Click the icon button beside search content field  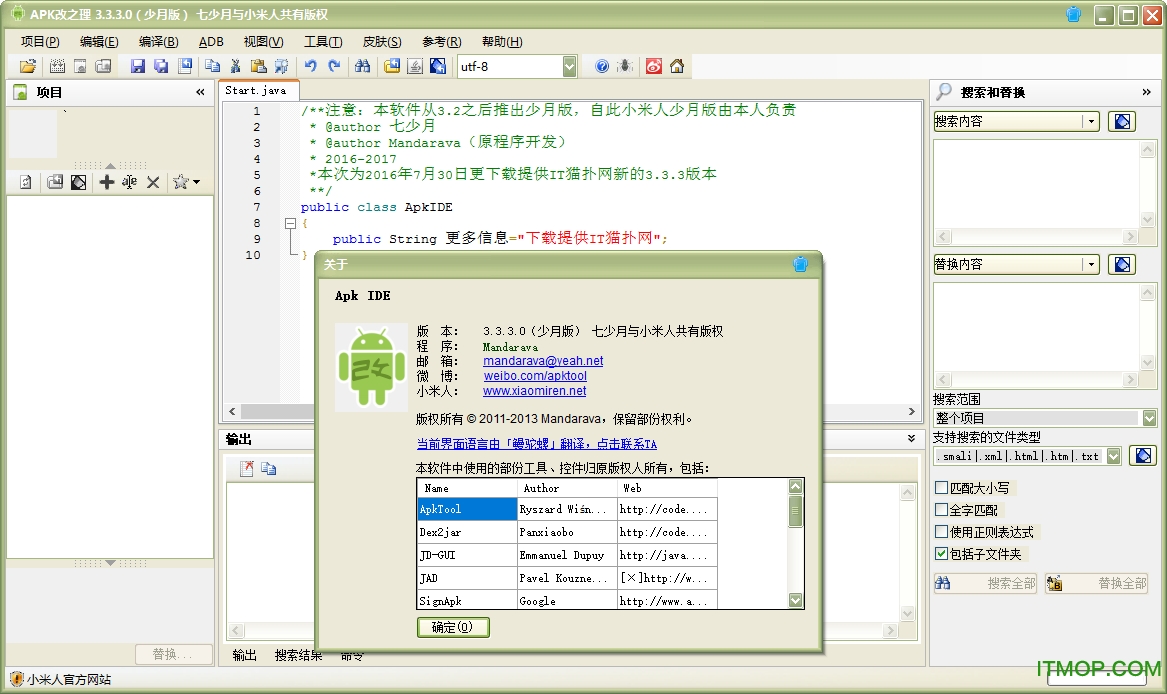click(1122, 121)
